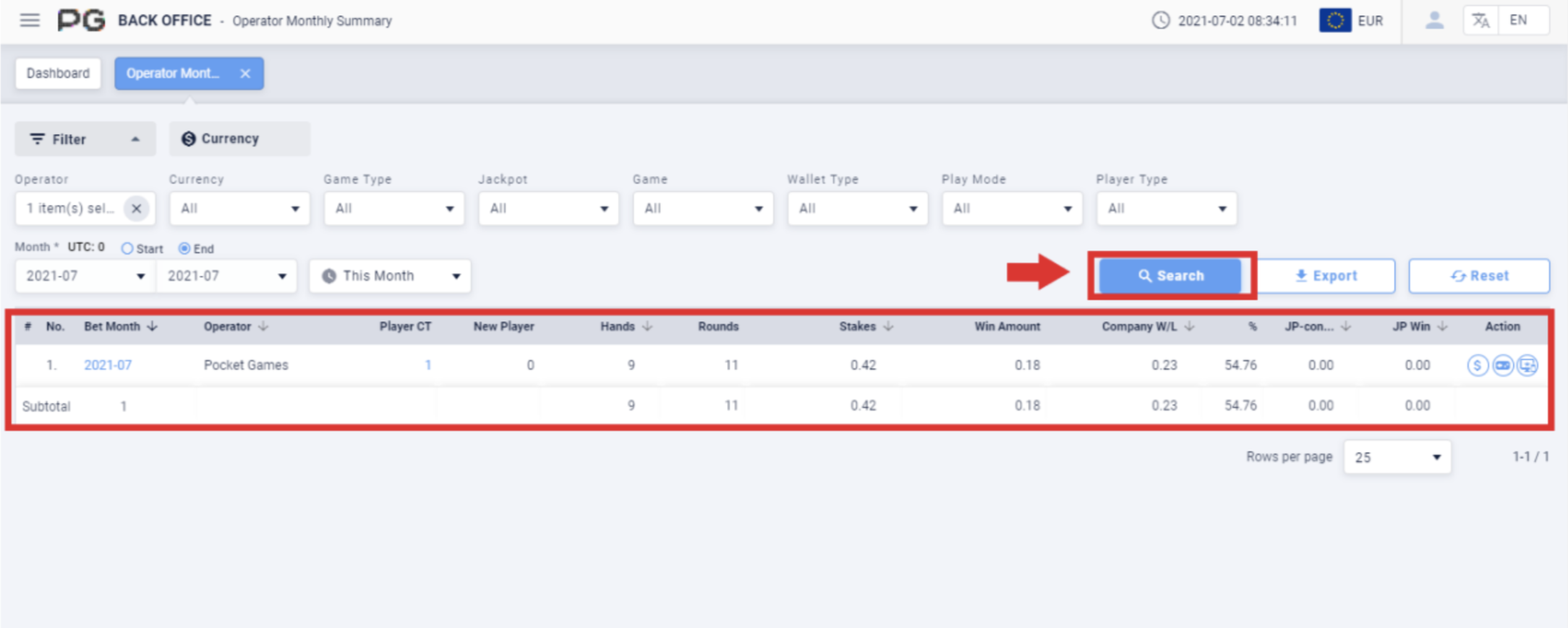
Task: Click the language translate icon
Action: point(1480,20)
